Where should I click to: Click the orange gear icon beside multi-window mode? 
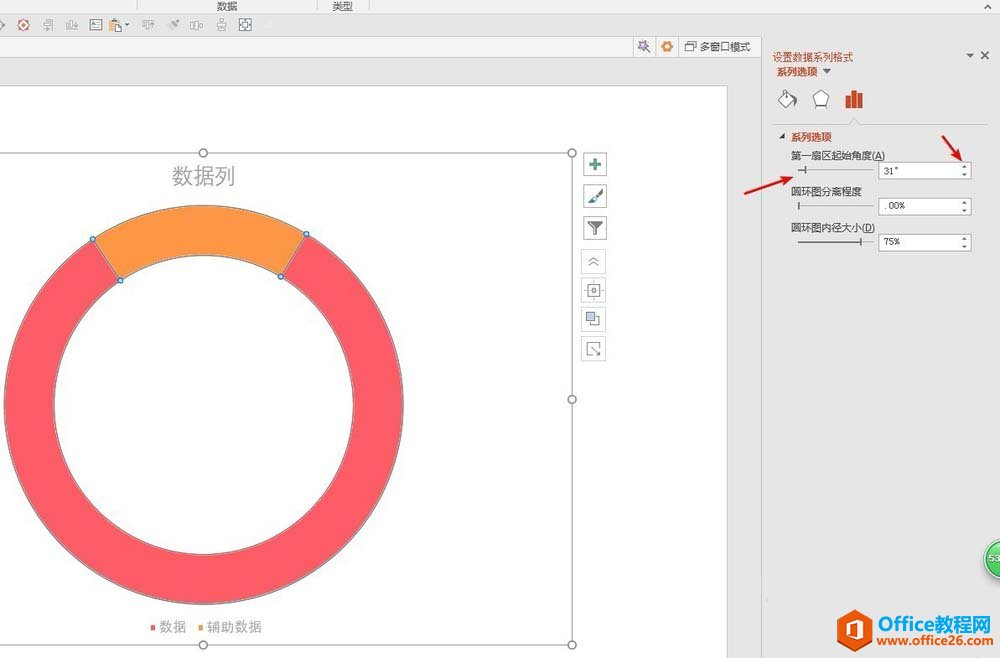[x=667, y=47]
